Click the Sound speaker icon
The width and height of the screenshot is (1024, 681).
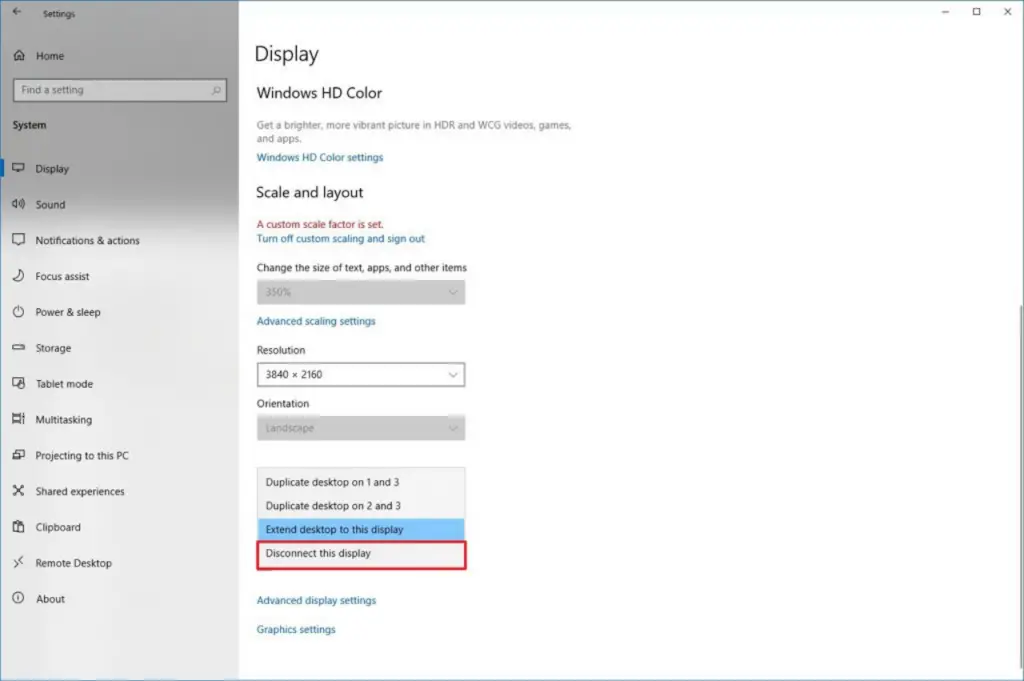[18, 204]
